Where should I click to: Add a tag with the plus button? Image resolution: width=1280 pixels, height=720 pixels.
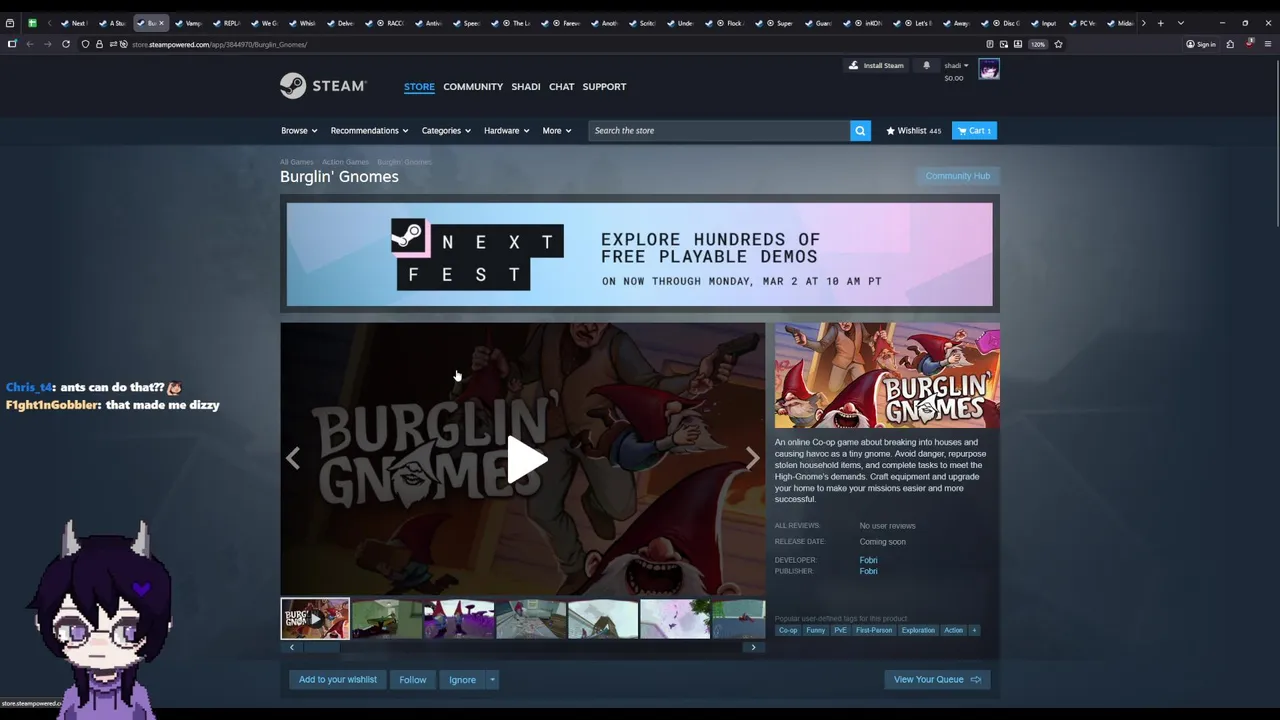pyautogui.click(x=974, y=630)
